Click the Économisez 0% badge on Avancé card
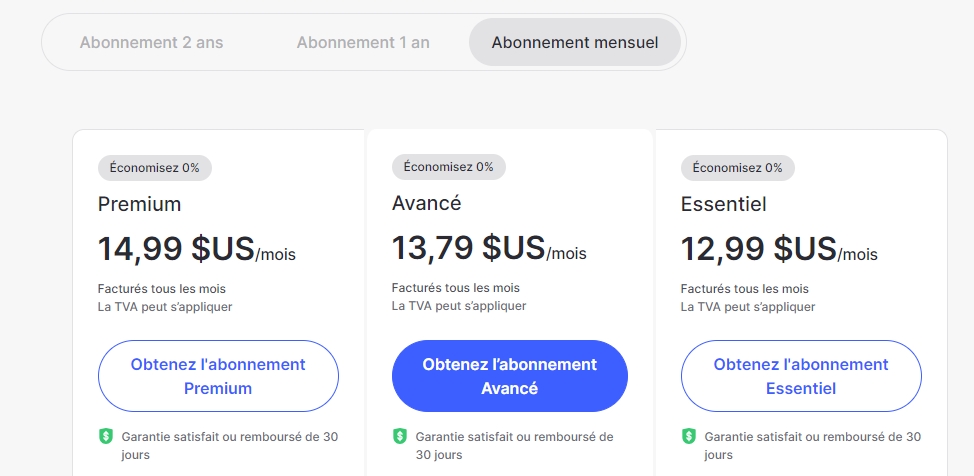The image size is (974, 476). [448, 167]
